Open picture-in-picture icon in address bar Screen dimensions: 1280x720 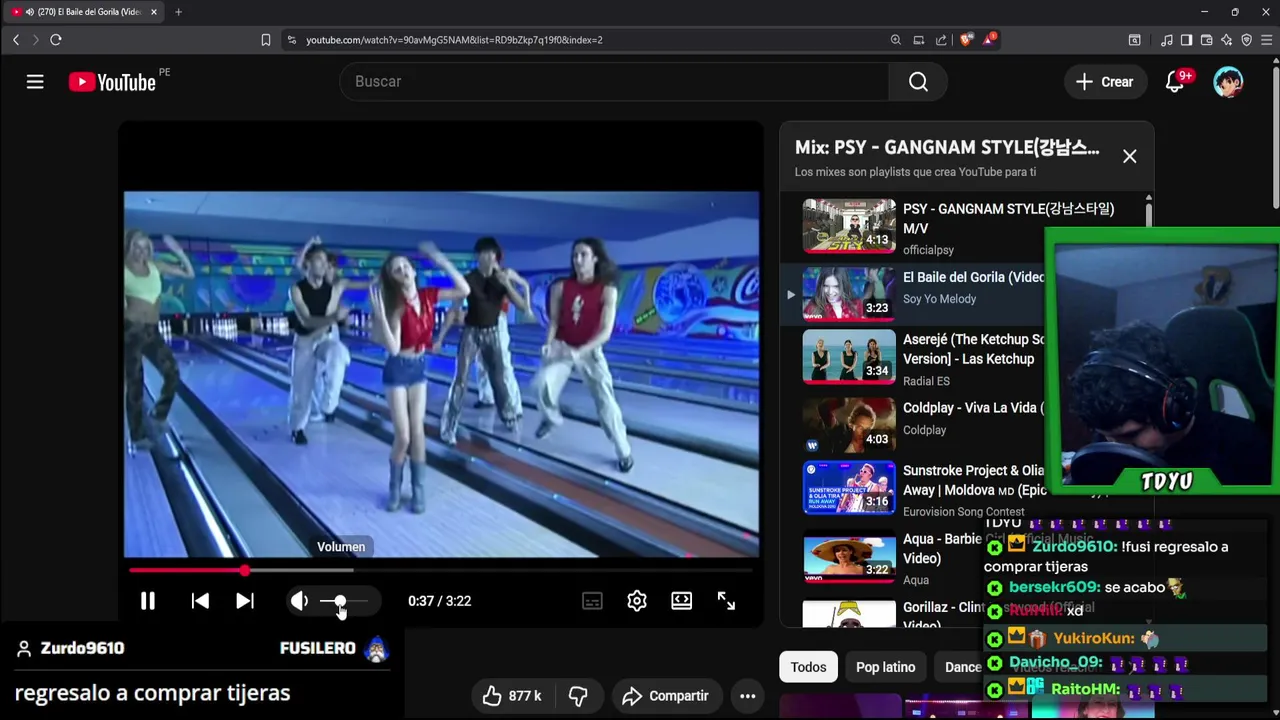tap(918, 40)
